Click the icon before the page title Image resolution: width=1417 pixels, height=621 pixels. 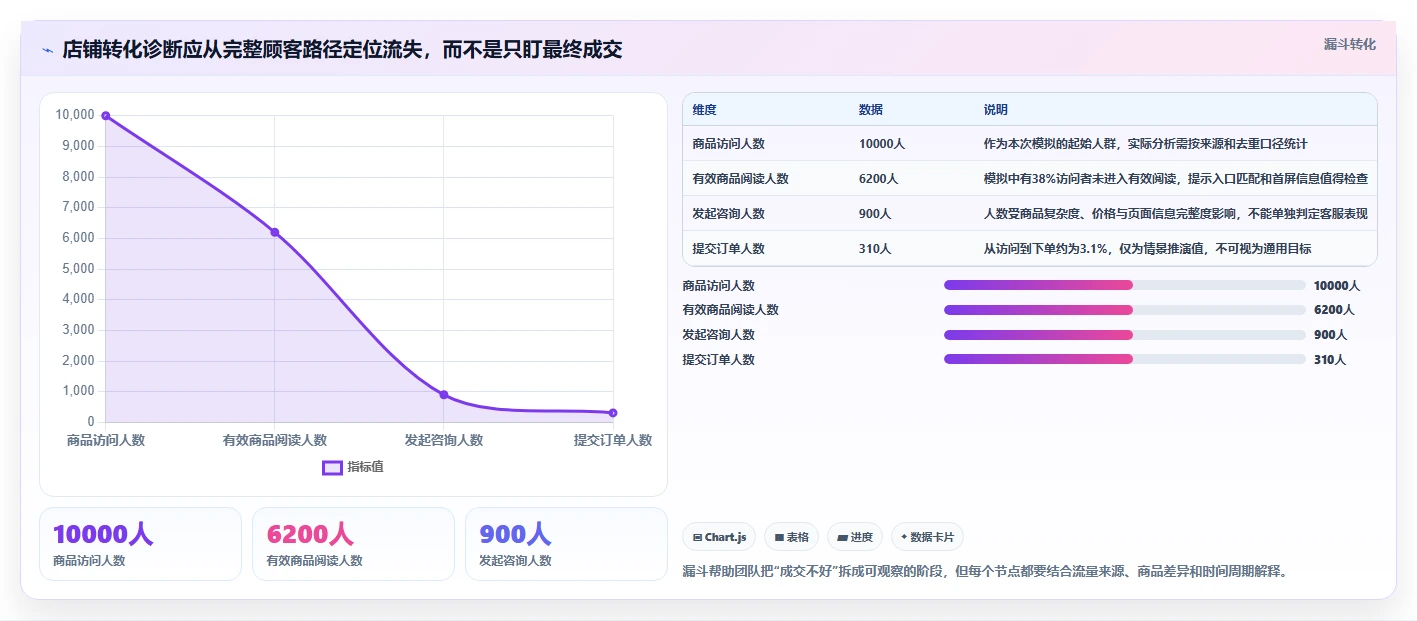[x=48, y=50]
